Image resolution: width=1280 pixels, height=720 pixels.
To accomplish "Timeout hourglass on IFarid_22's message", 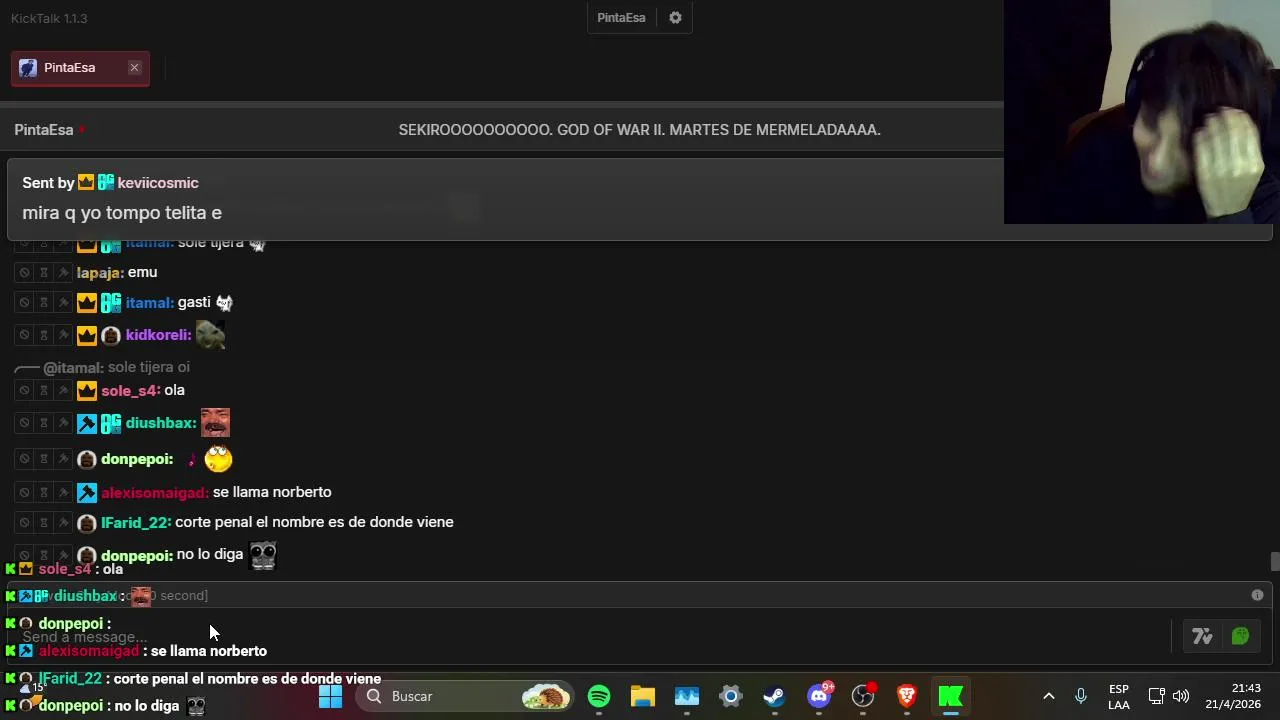I will click(x=44, y=523).
